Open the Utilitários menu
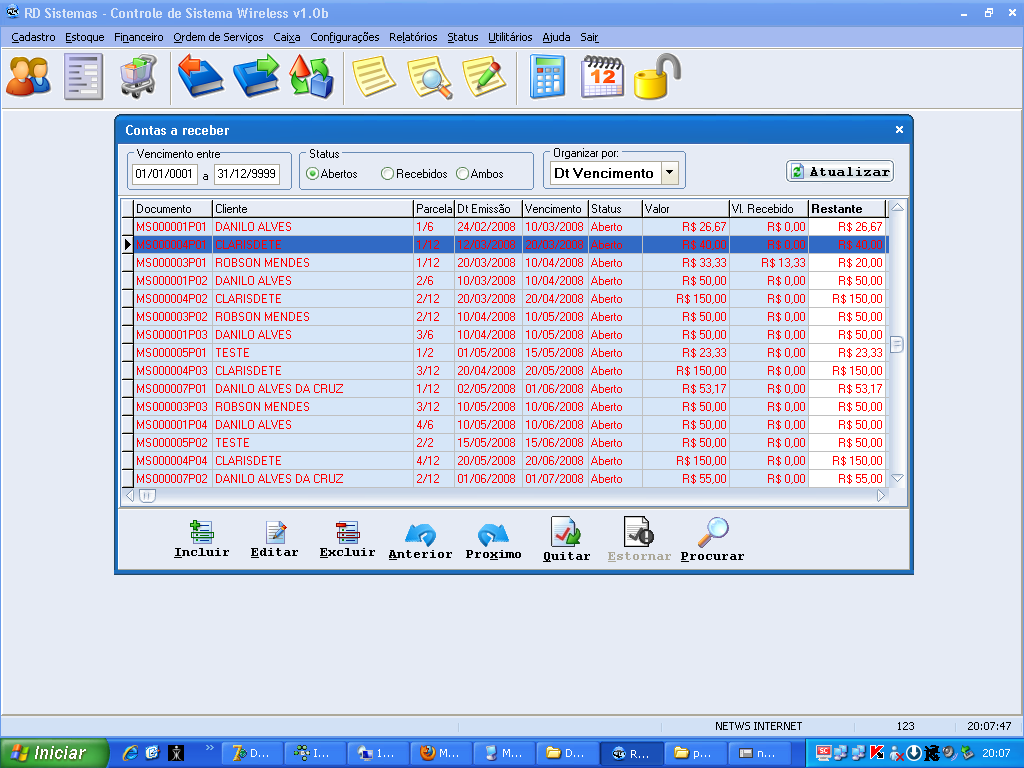 point(510,37)
